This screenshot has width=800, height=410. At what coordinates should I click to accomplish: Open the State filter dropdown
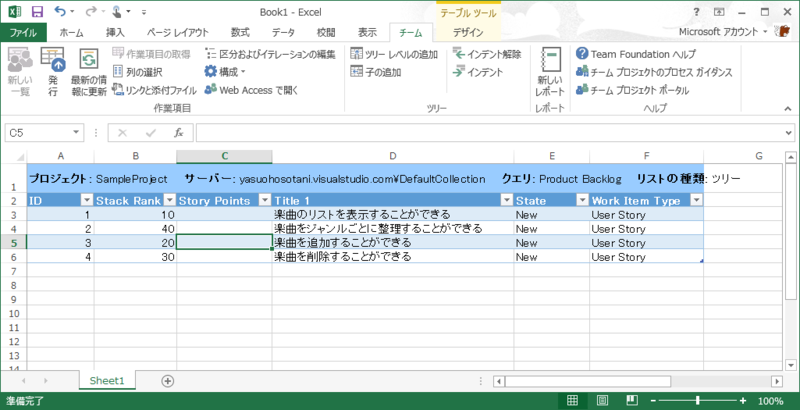click(x=583, y=200)
